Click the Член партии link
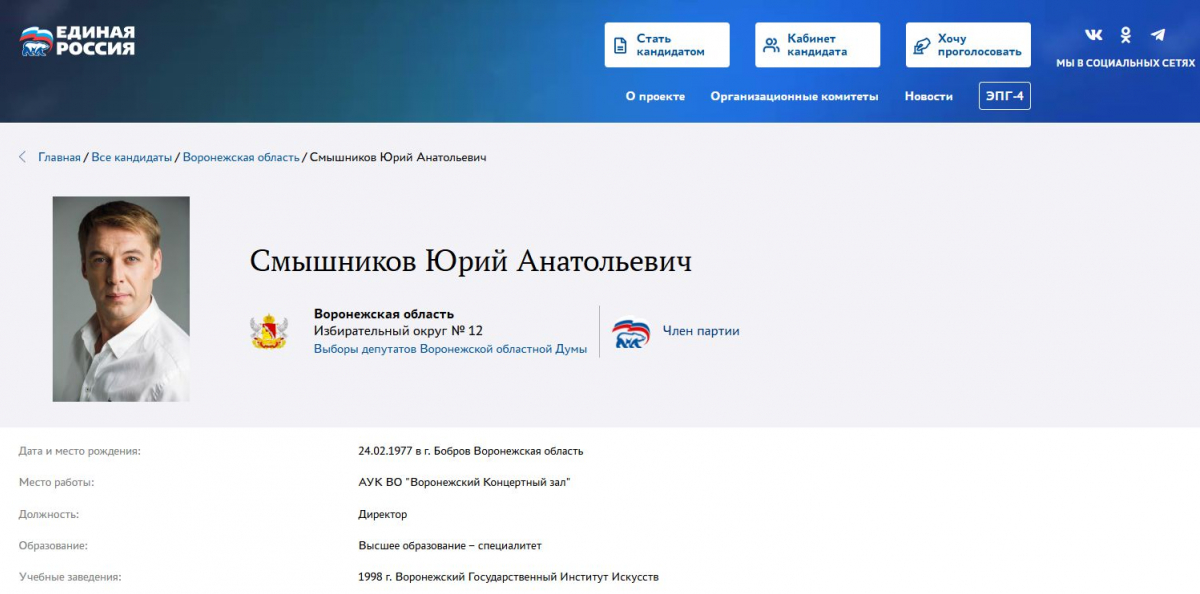Viewport: 1200px width, 594px height. pyautogui.click(x=701, y=331)
